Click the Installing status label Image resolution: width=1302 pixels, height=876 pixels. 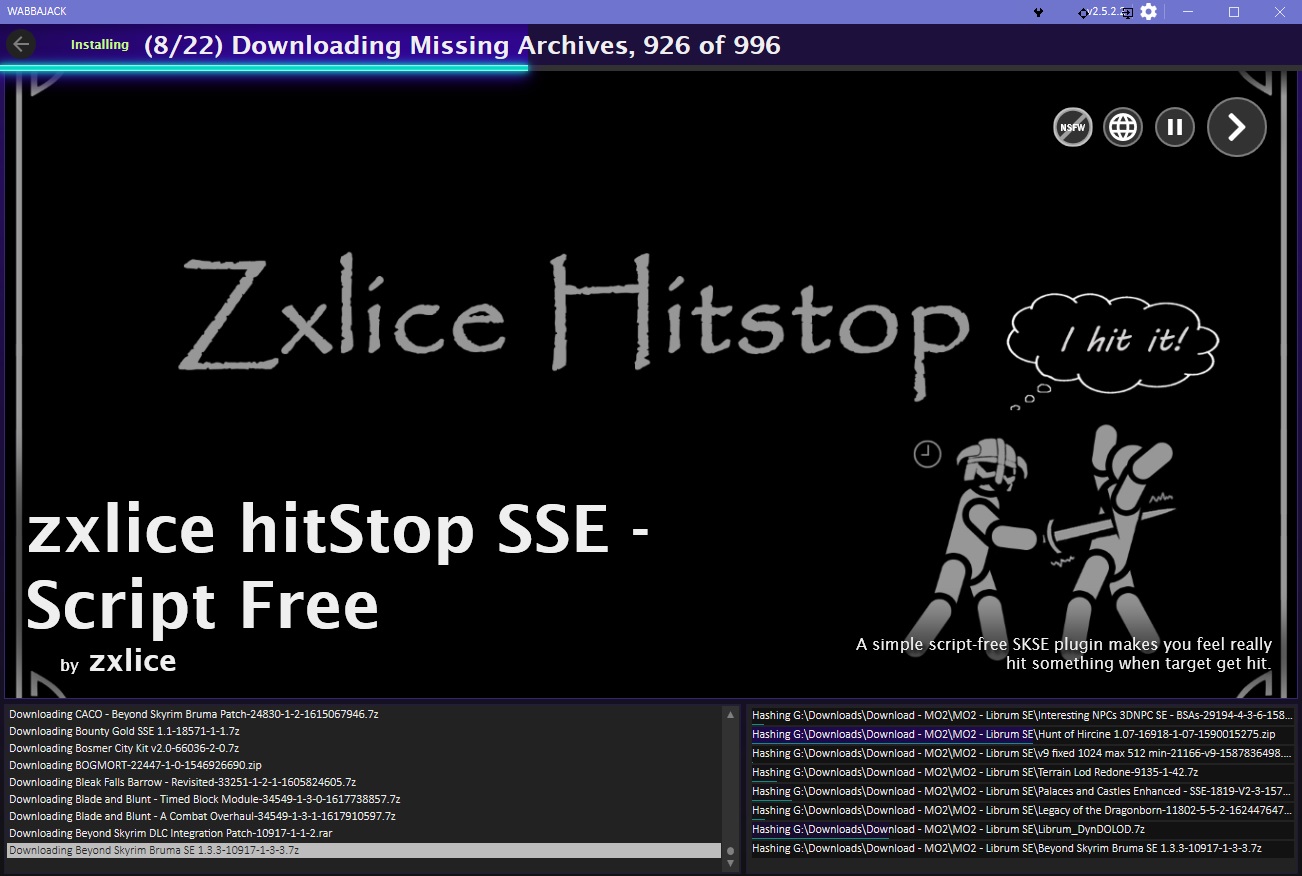pos(100,44)
